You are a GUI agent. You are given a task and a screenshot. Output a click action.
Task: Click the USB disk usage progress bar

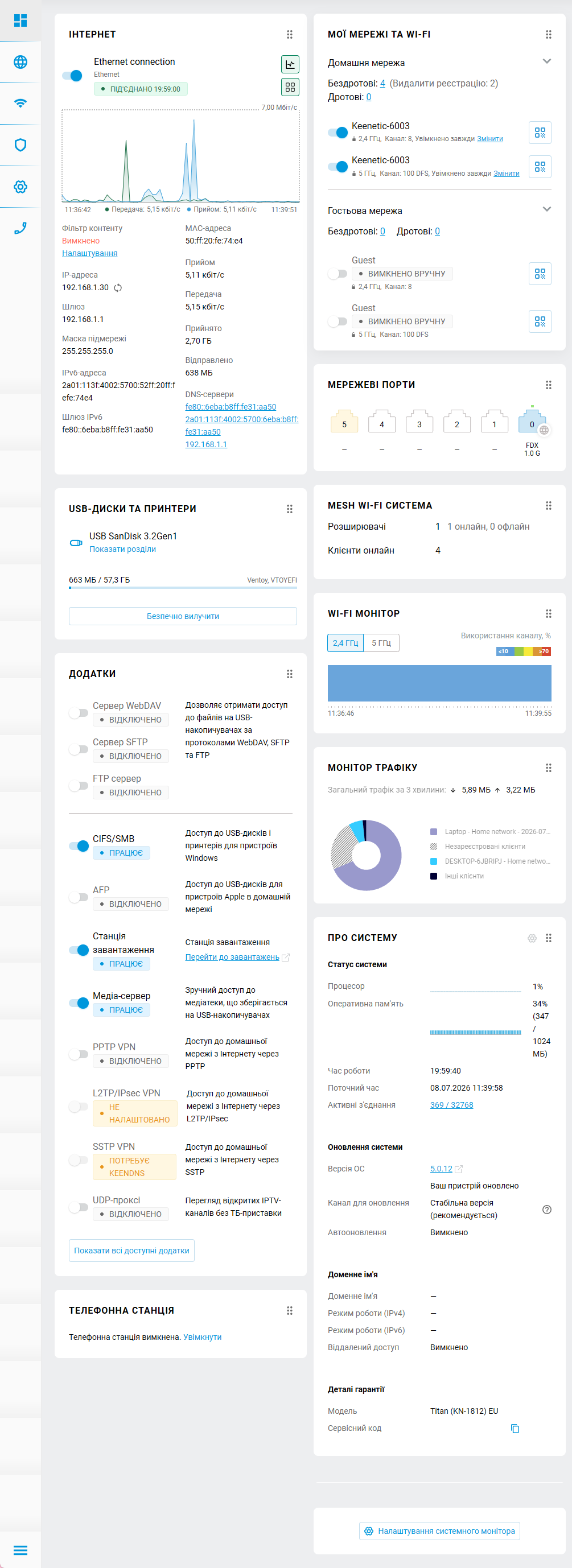click(x=183, y=588)
